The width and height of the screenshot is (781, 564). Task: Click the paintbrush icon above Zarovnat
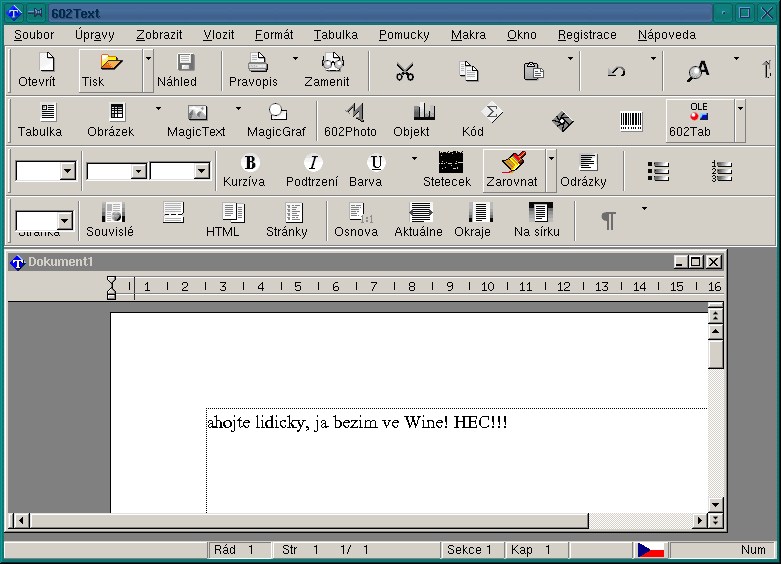[514, 161]
